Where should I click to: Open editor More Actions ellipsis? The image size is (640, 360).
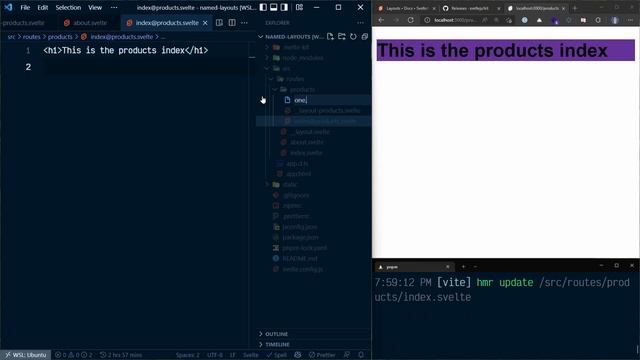[244, 23]
